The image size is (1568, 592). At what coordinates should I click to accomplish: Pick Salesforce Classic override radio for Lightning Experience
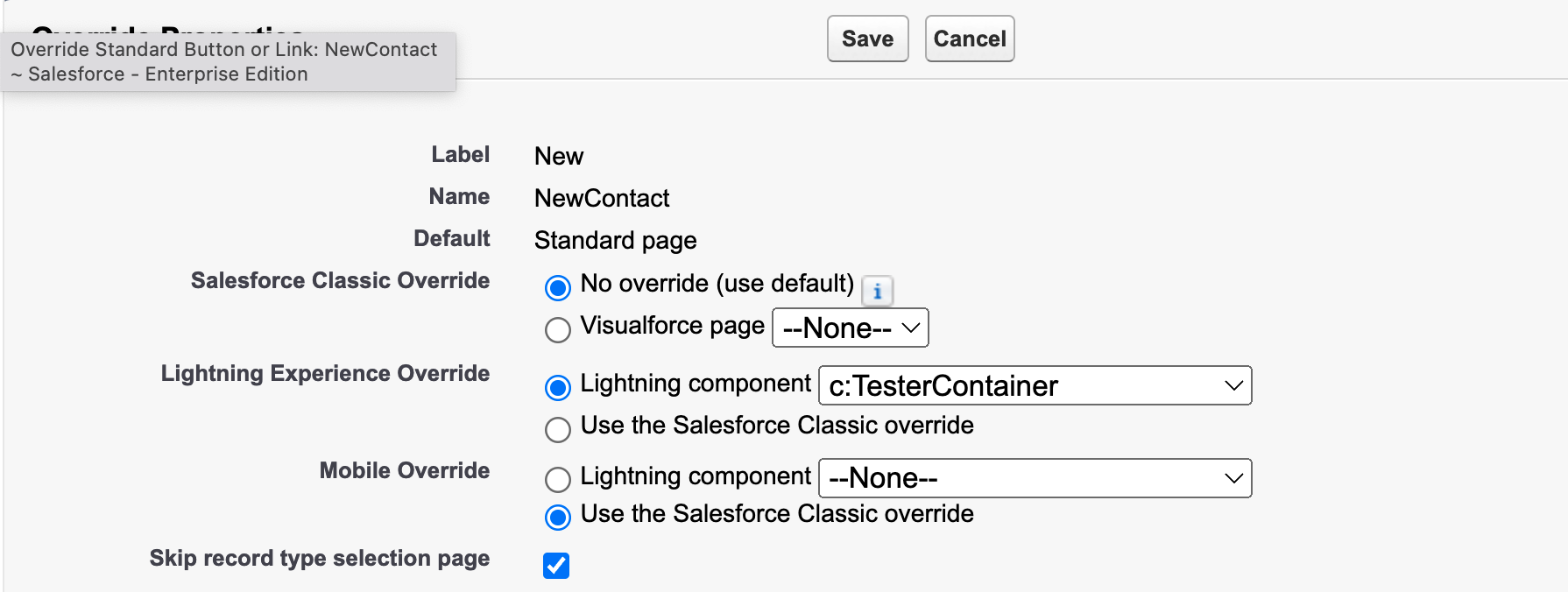point(558,429)
